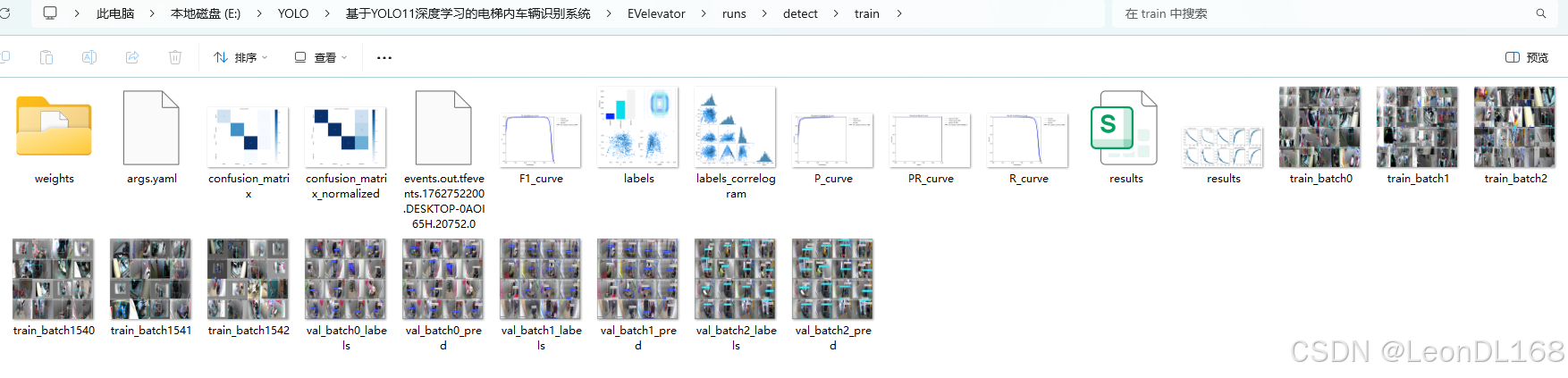Expand chevron after train breadcrumb
Viewport: 1568px width, 378px height.
click(898, 13)
